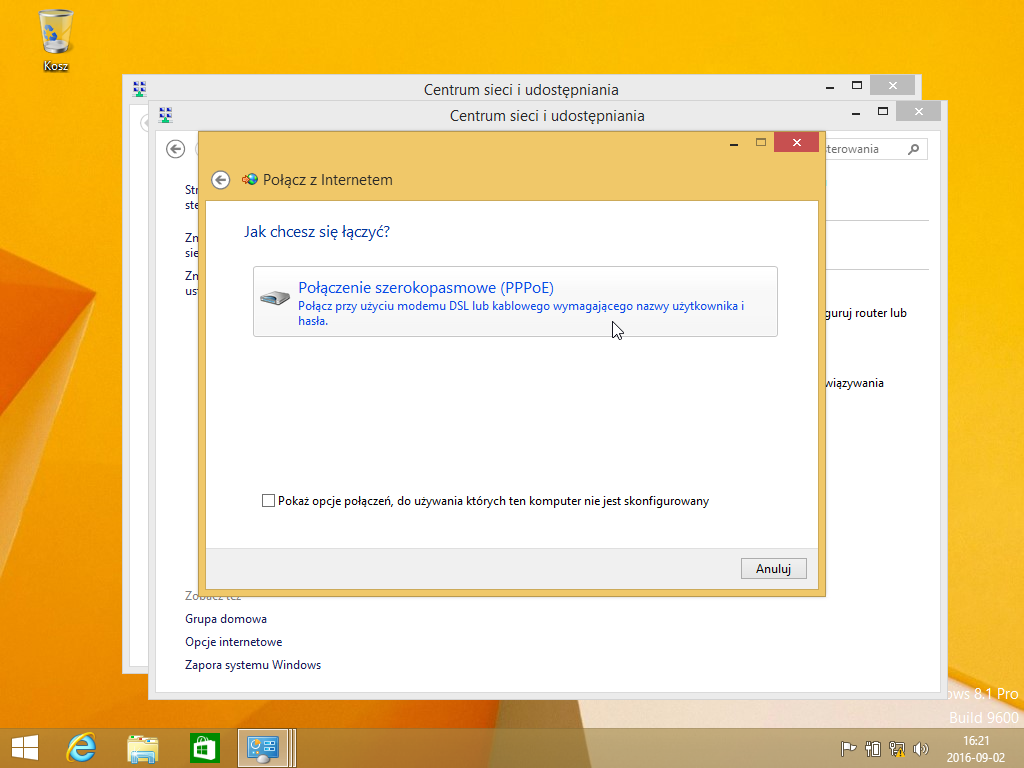Minimize the front Centrum sieci window
This screenshot has height=768, width=1024.
pos(856,113)
